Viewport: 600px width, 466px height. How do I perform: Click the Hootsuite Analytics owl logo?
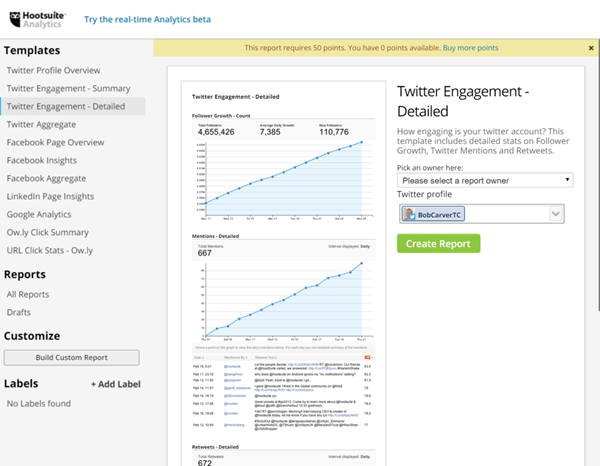(x=17, y=19)
